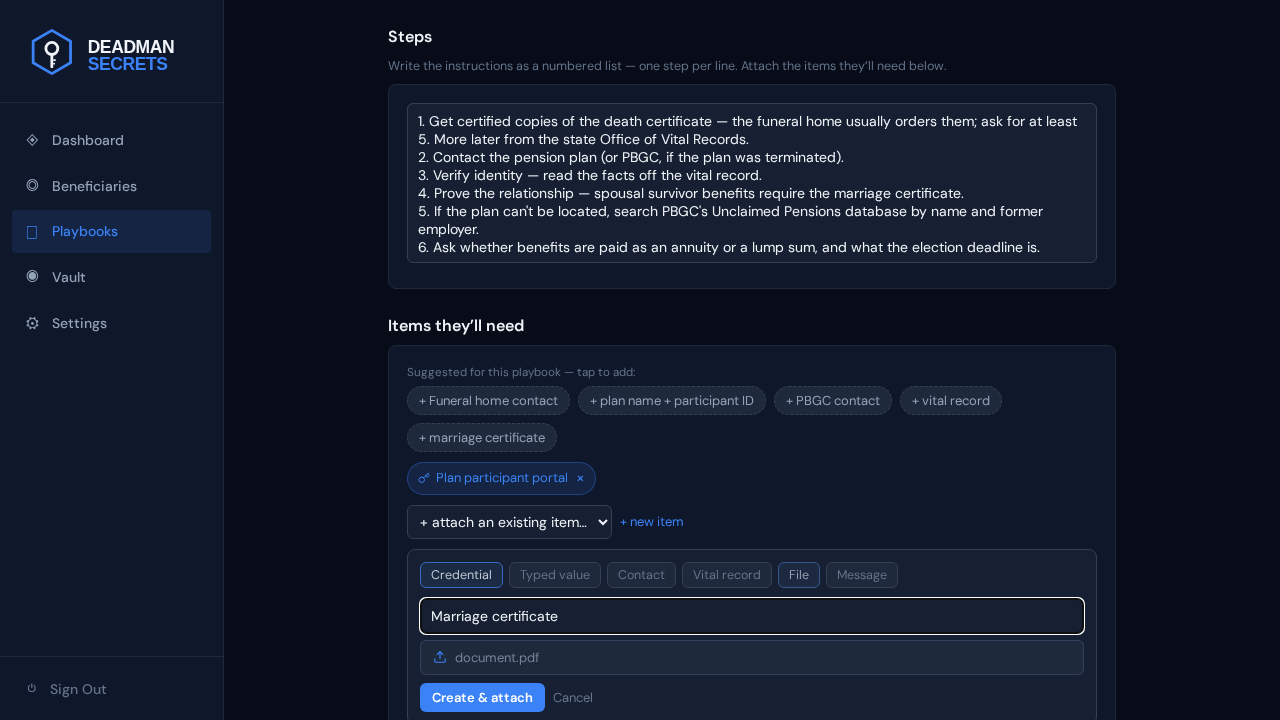Add suggested Funeral home contact item
The width and height of the screenshot is (1280, 720).
(488, 401)
